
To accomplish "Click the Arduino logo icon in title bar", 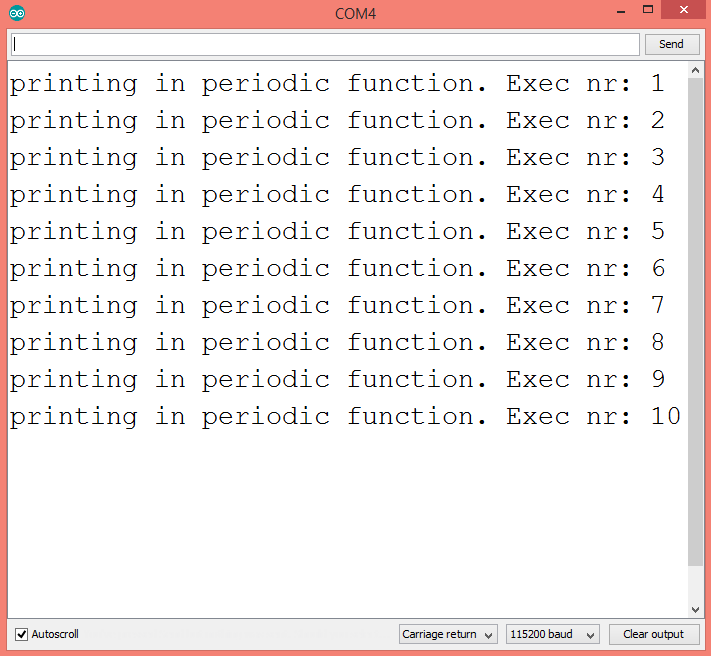I will (x=17, y=13).
